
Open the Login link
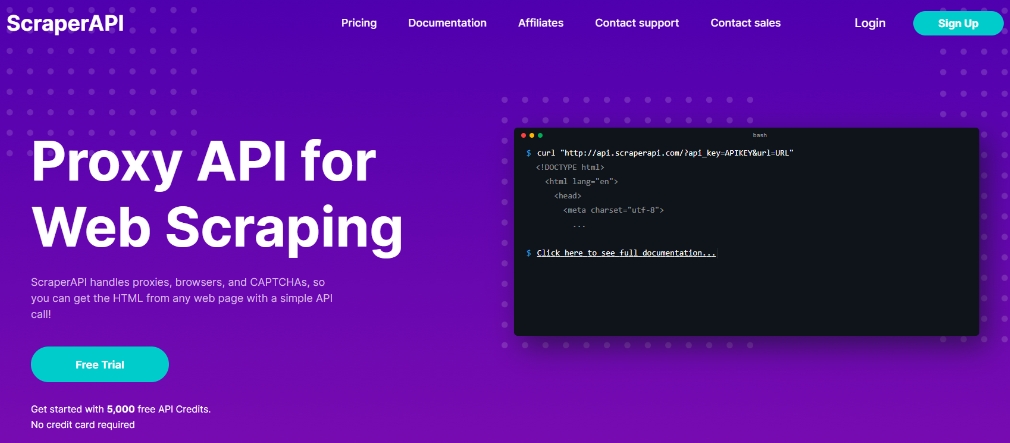870,23
